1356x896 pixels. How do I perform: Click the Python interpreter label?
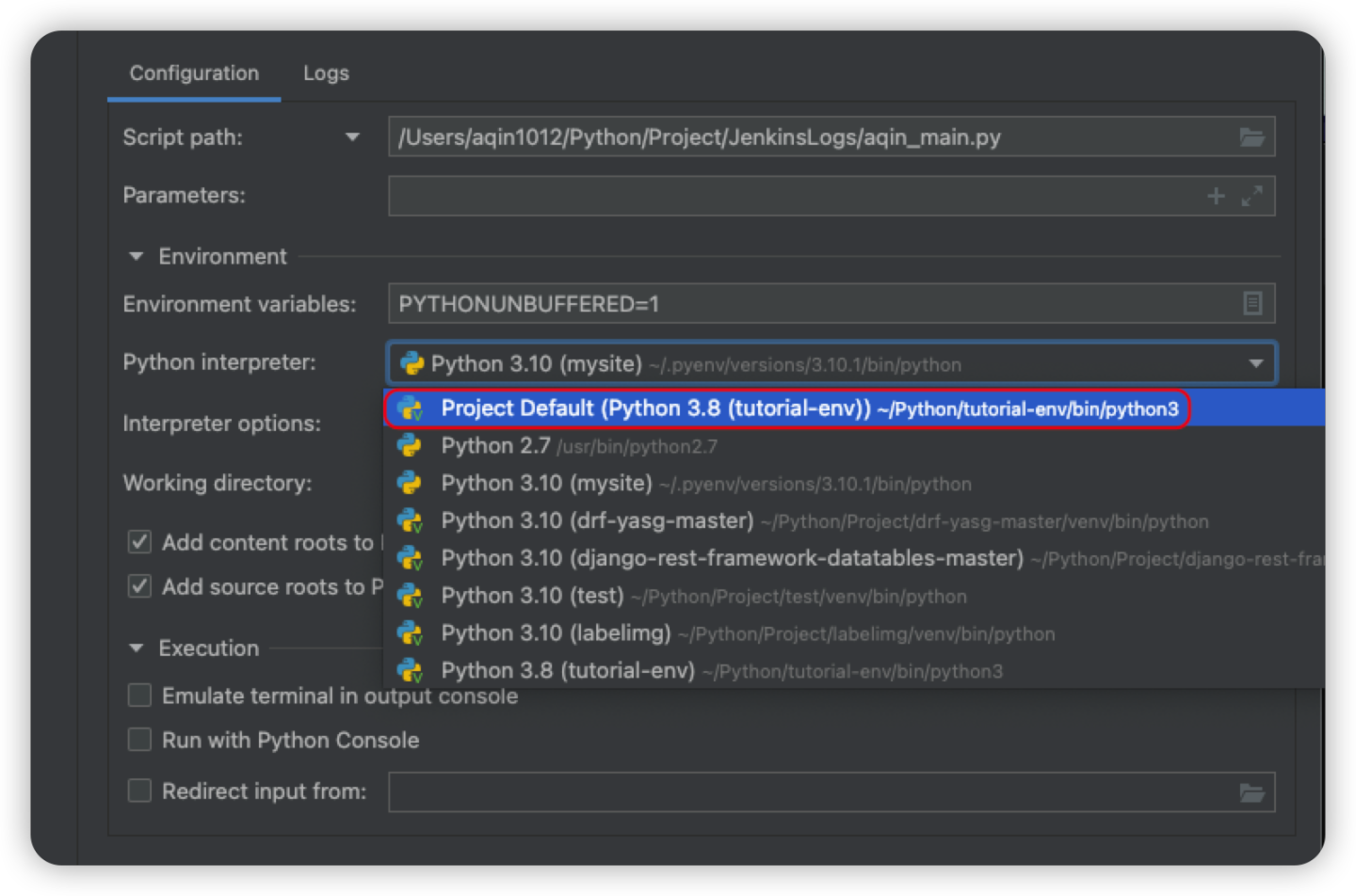tap(219, 362)
